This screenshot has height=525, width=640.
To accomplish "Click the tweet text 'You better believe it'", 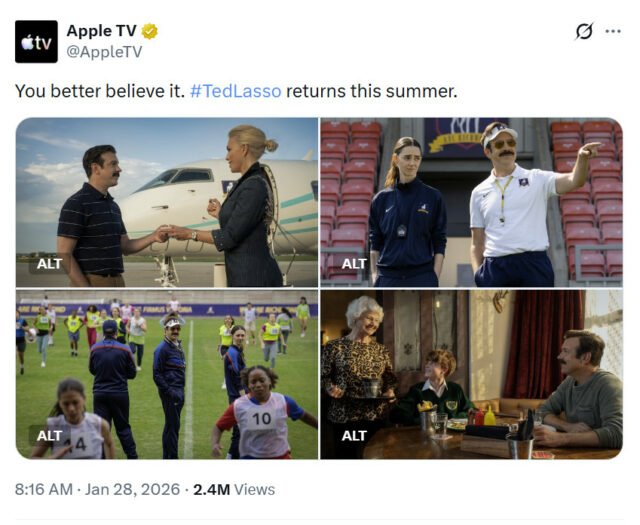I will click(100, 91).
